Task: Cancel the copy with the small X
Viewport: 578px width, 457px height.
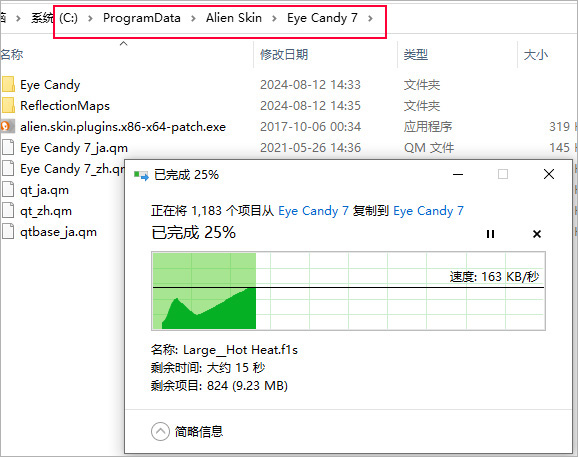Action: pos(537,234)
